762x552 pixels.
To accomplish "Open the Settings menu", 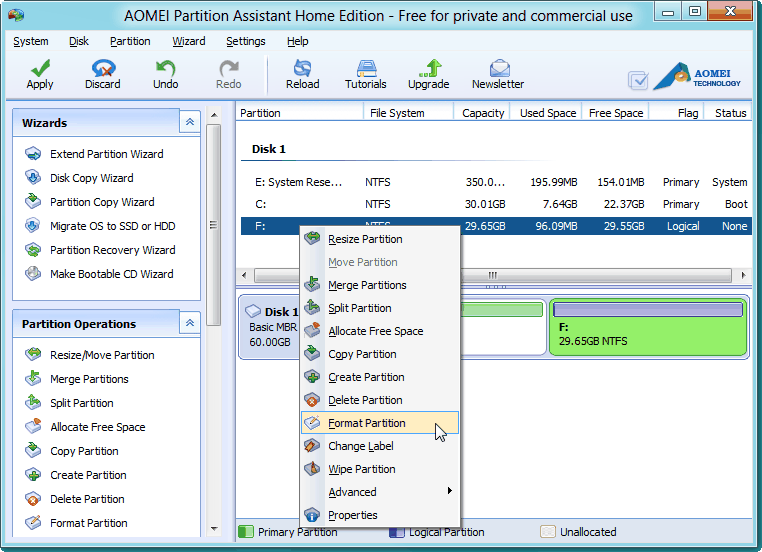I will click(245, 41).
